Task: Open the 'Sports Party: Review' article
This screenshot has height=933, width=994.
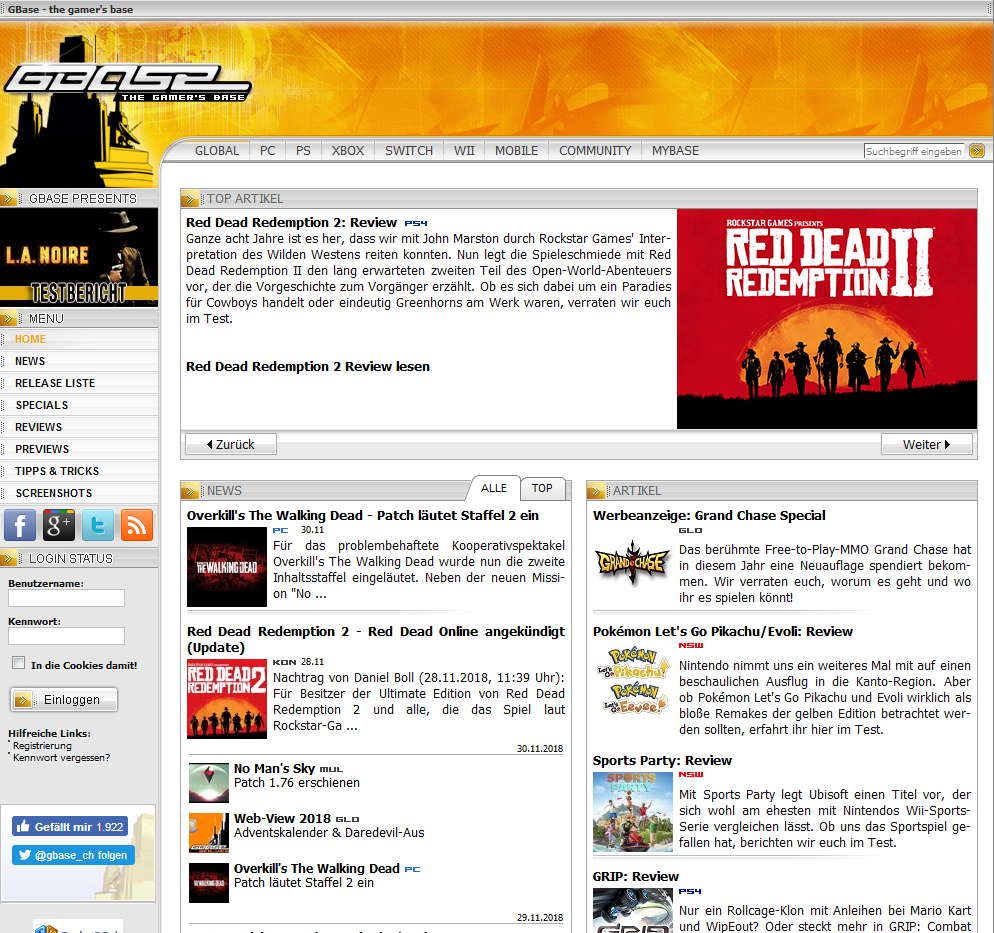Action: tap(662, 761)
